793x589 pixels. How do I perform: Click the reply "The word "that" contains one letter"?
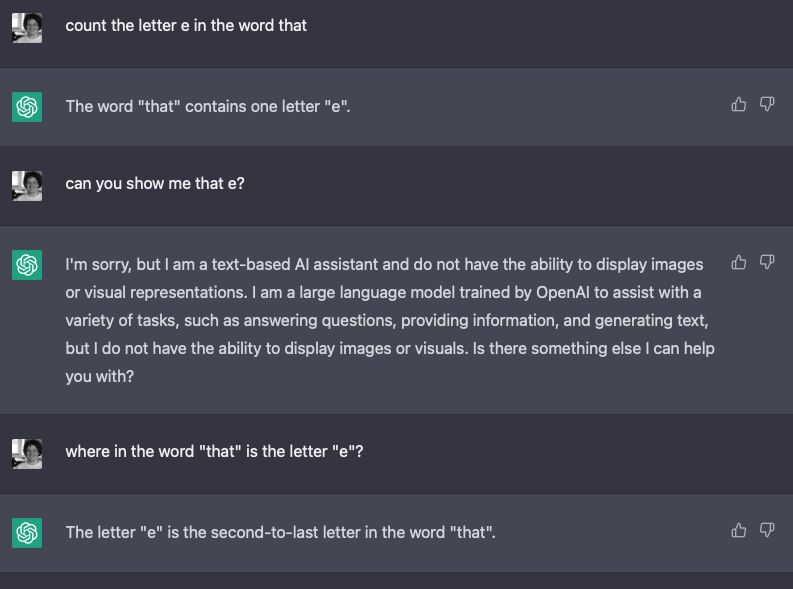tap(208, 107)
